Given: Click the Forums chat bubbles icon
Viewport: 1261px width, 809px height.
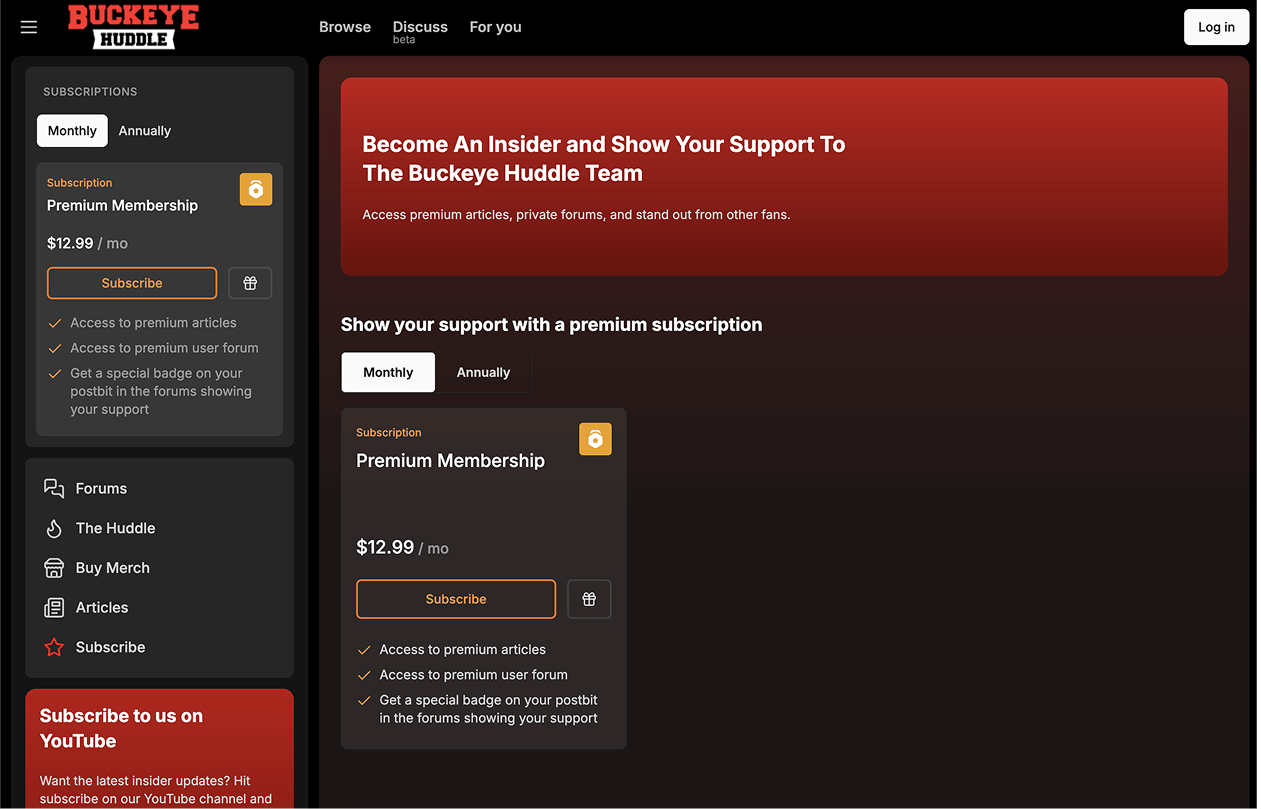Looking at the screenshot, I should [x=54, y=488].
